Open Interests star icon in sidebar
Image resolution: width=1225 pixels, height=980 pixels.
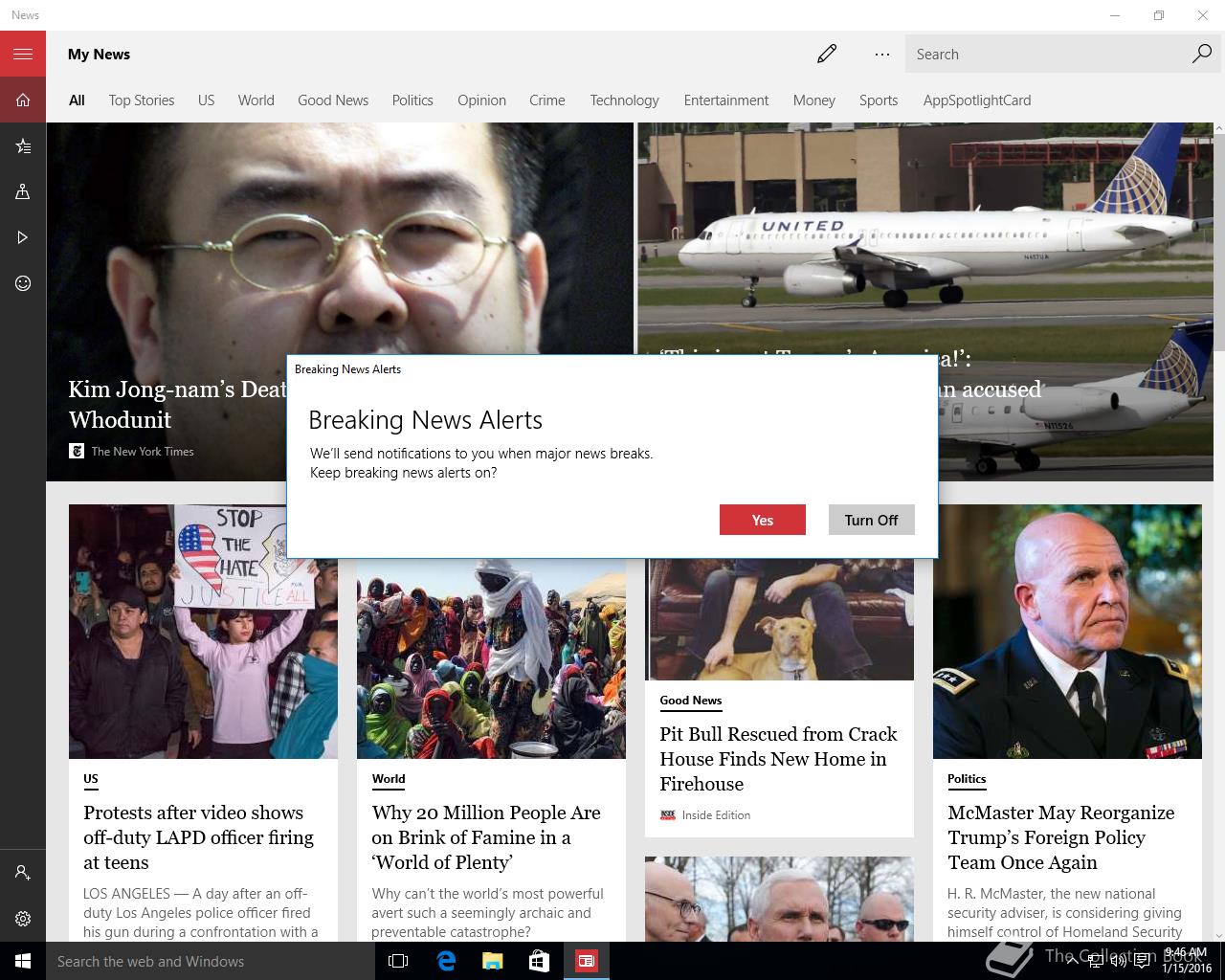click(23, 145)
